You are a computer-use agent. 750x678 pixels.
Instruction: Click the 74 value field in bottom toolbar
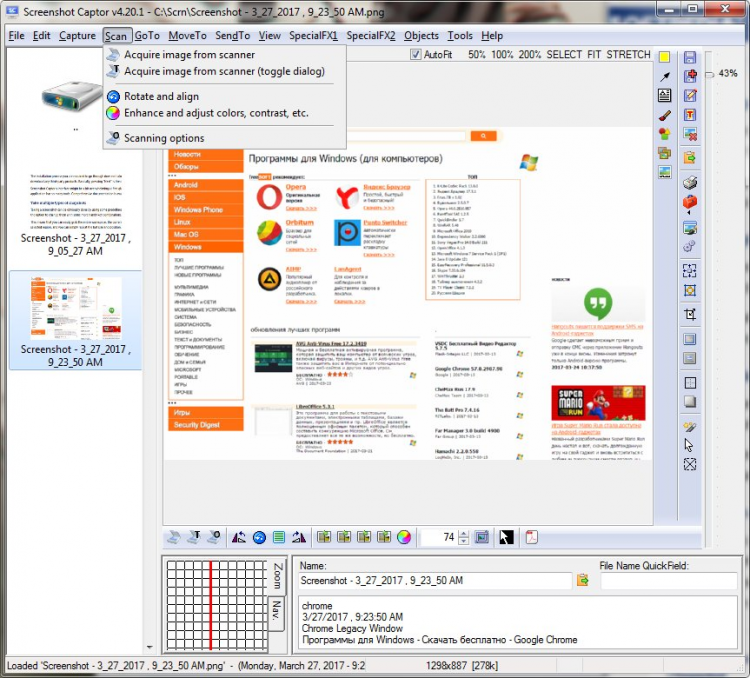coord(440,537)
